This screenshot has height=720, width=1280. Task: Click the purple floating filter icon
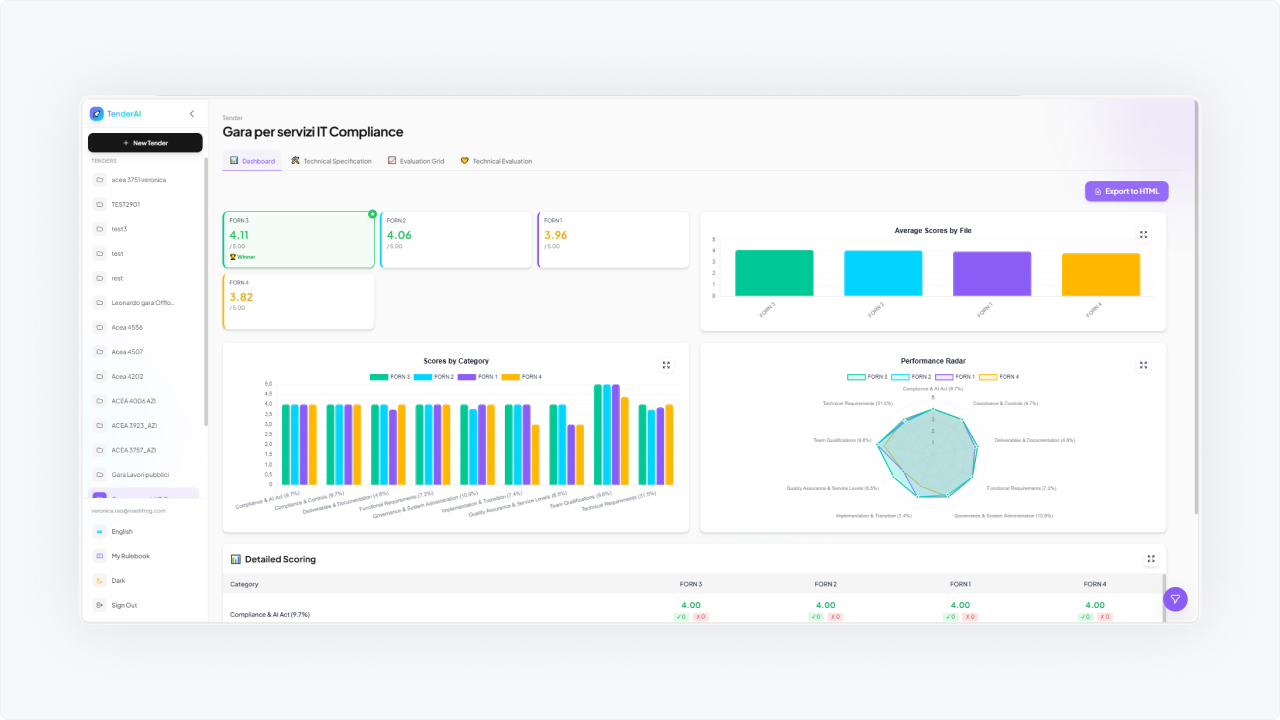tap(1175, 599)
